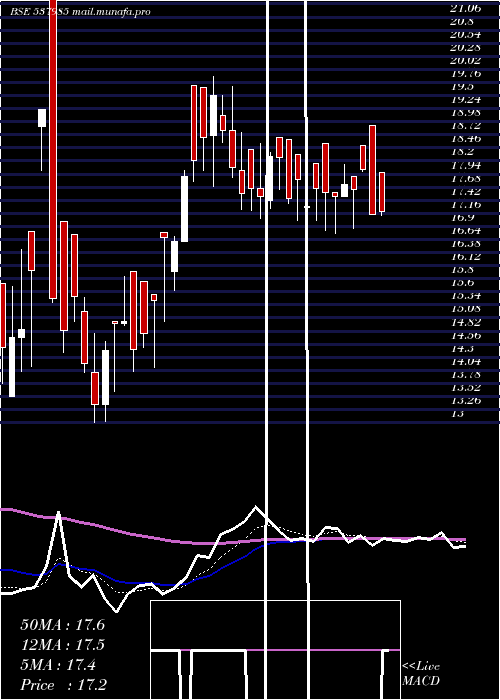Select the 16.38 price axis label
Screen dimensions: 500x700
click(x=465, y=243)
